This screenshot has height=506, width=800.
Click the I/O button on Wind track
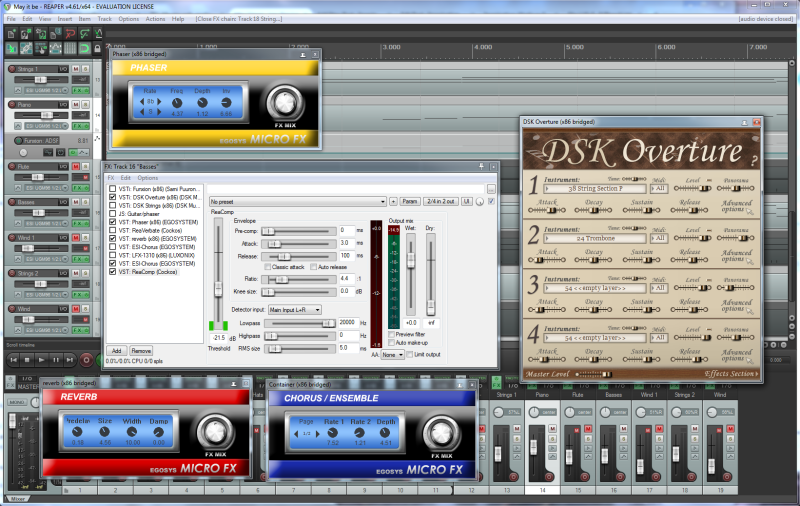tap(63, 309)
